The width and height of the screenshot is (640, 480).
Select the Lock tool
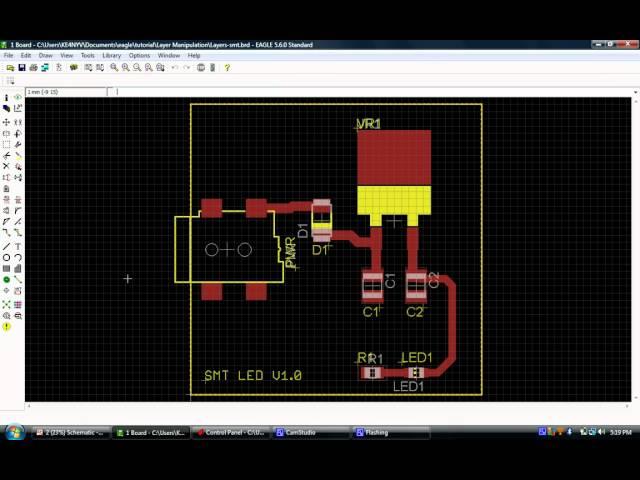tap(6, 189)
